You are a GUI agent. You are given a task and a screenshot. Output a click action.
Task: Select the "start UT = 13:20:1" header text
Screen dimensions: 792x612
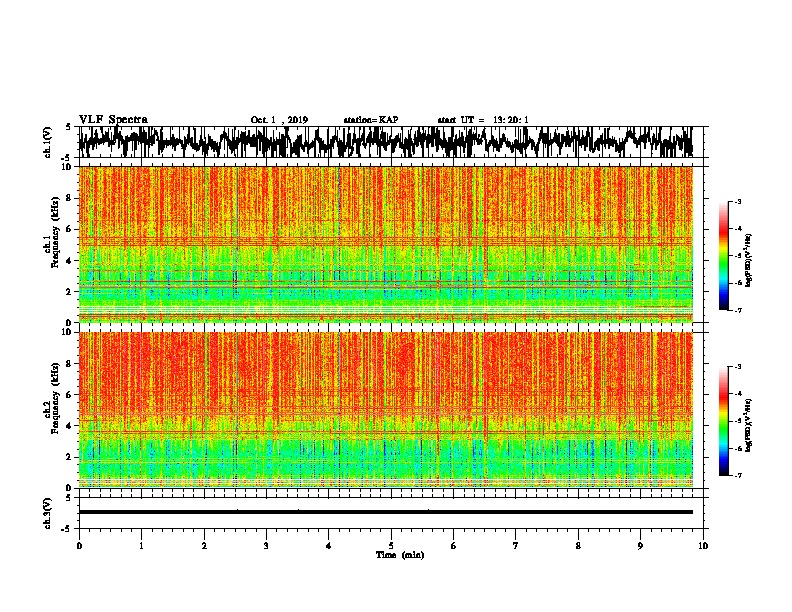click(483, 120)
